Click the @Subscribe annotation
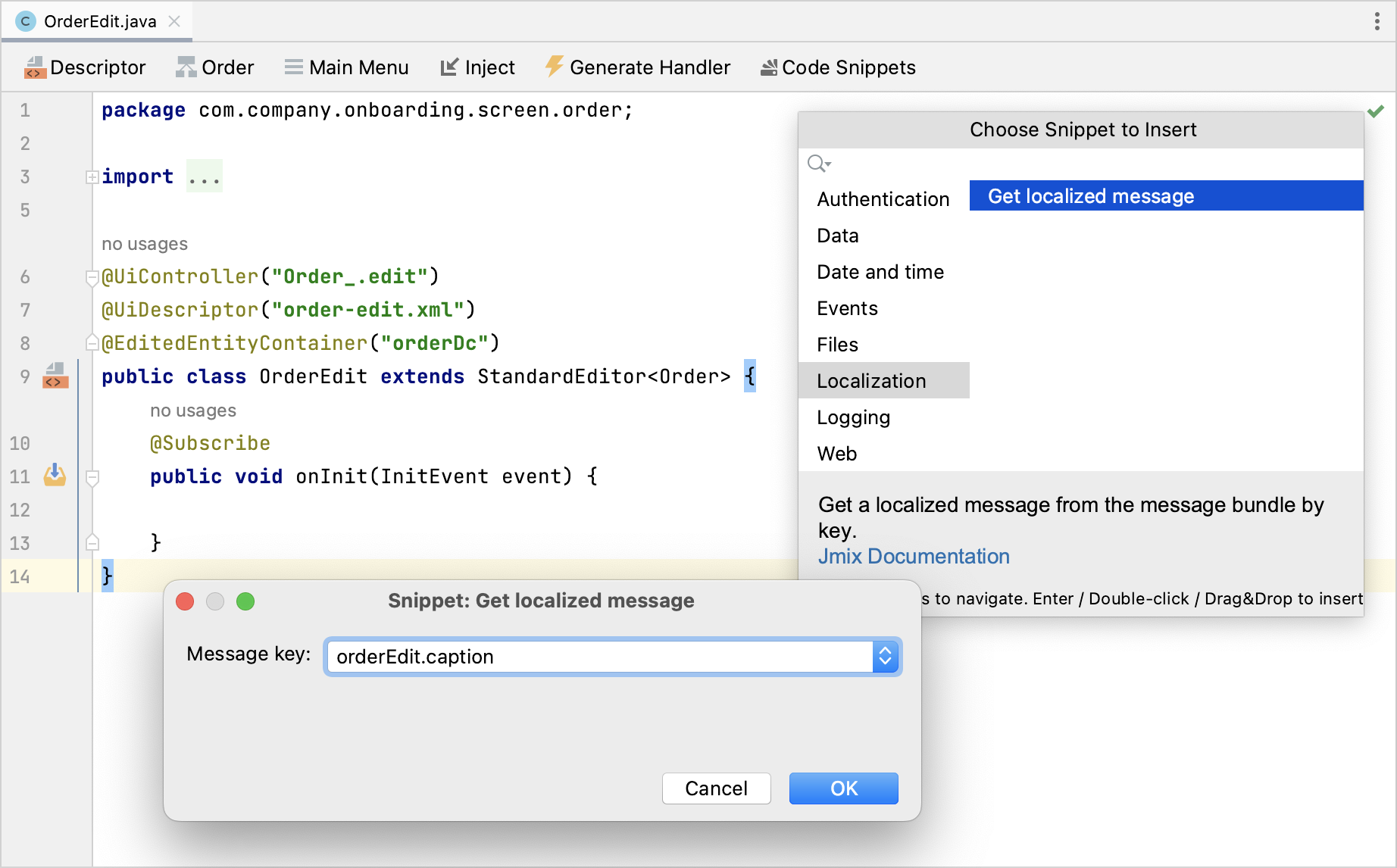The height and width of the screenshot is (868, 1397). click(210, 443)
